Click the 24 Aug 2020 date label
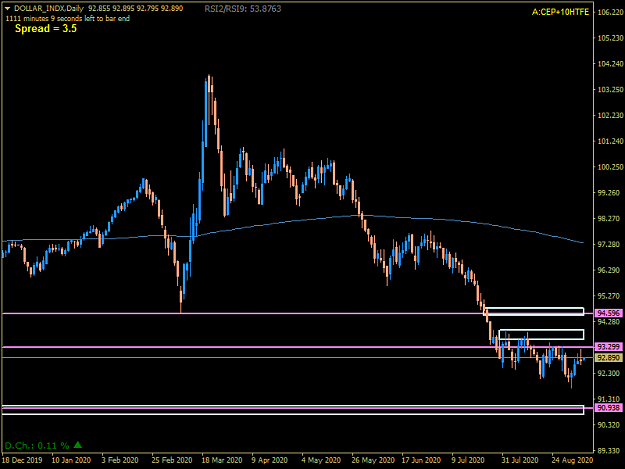This screenshot has height=469, width=625. (x=572, y=460)
